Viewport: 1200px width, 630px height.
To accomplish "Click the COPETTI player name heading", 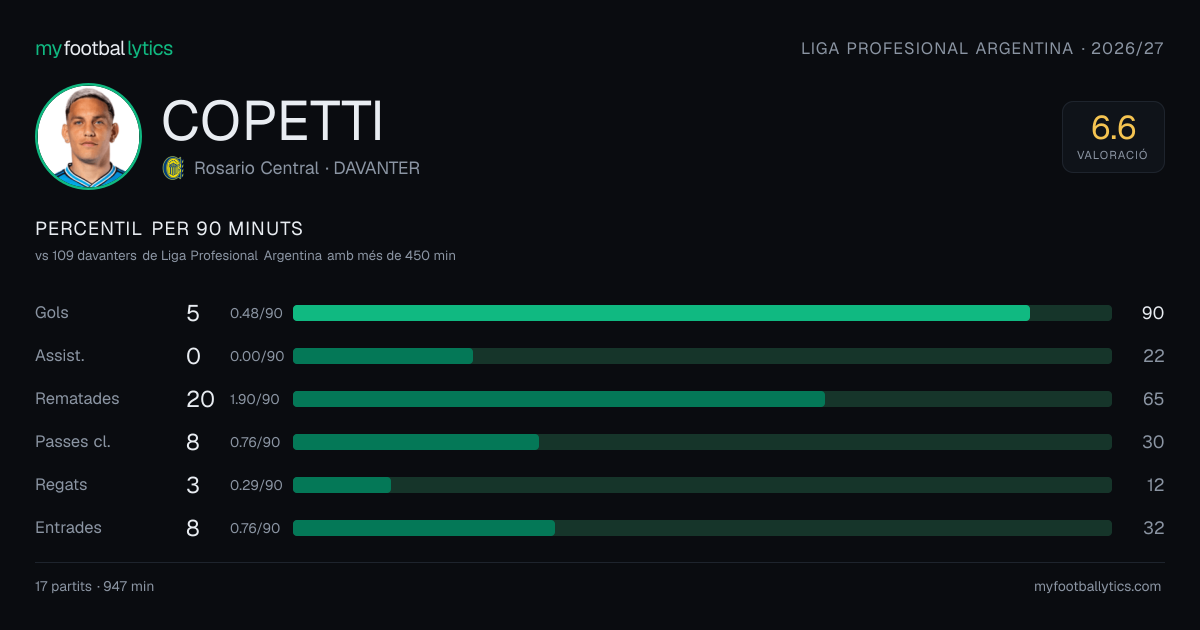I will pyautogui.click(x=272, y=121).
